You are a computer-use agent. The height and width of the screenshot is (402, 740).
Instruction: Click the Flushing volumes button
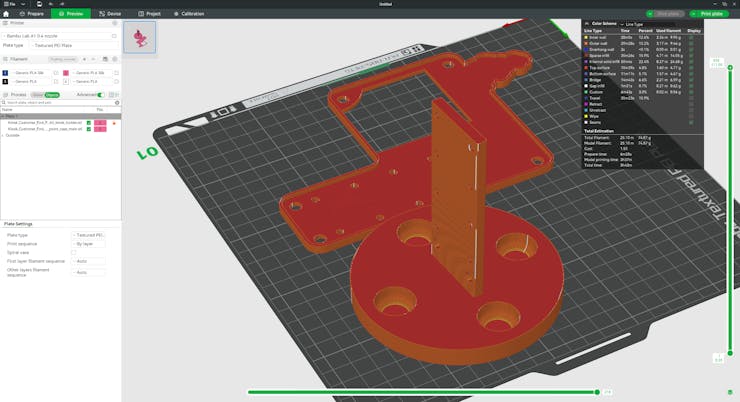point(63,59)
